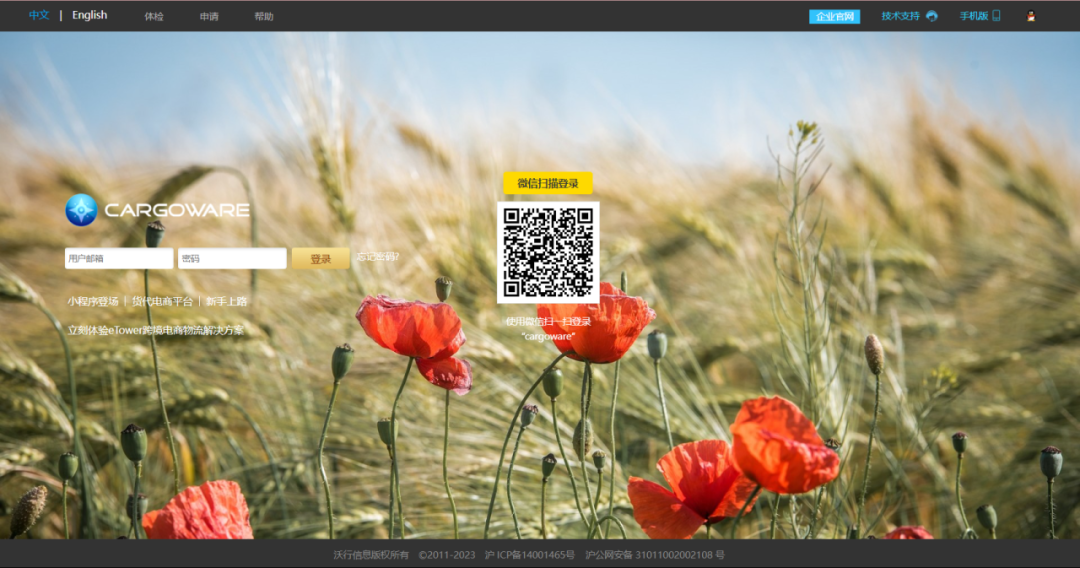
Task: Open the 货代电商平台 link
Action: point(162,301)
